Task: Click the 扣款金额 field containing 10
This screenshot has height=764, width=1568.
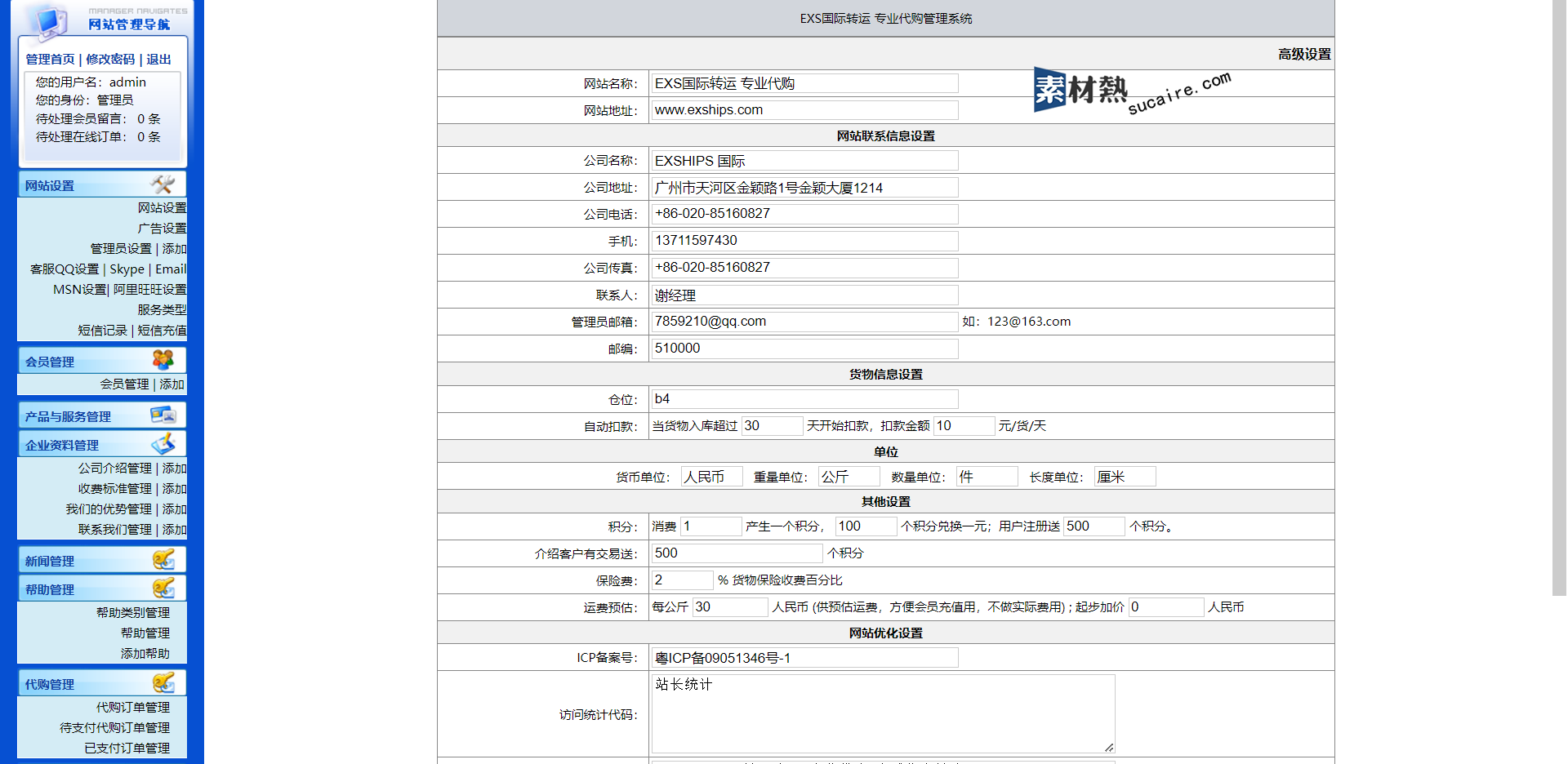Action: point(964,426)
